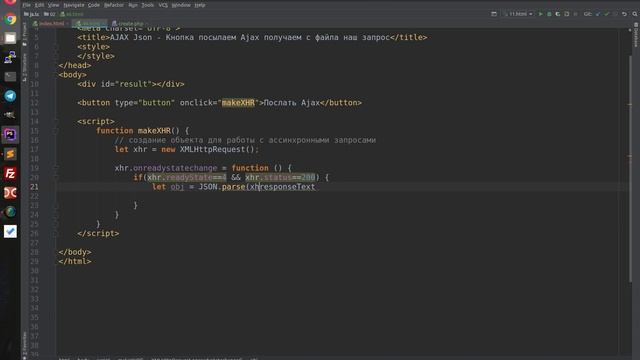640x360 pixels.
Task: Collapse the makeXHR function fold marker
Action: point(56,131)
